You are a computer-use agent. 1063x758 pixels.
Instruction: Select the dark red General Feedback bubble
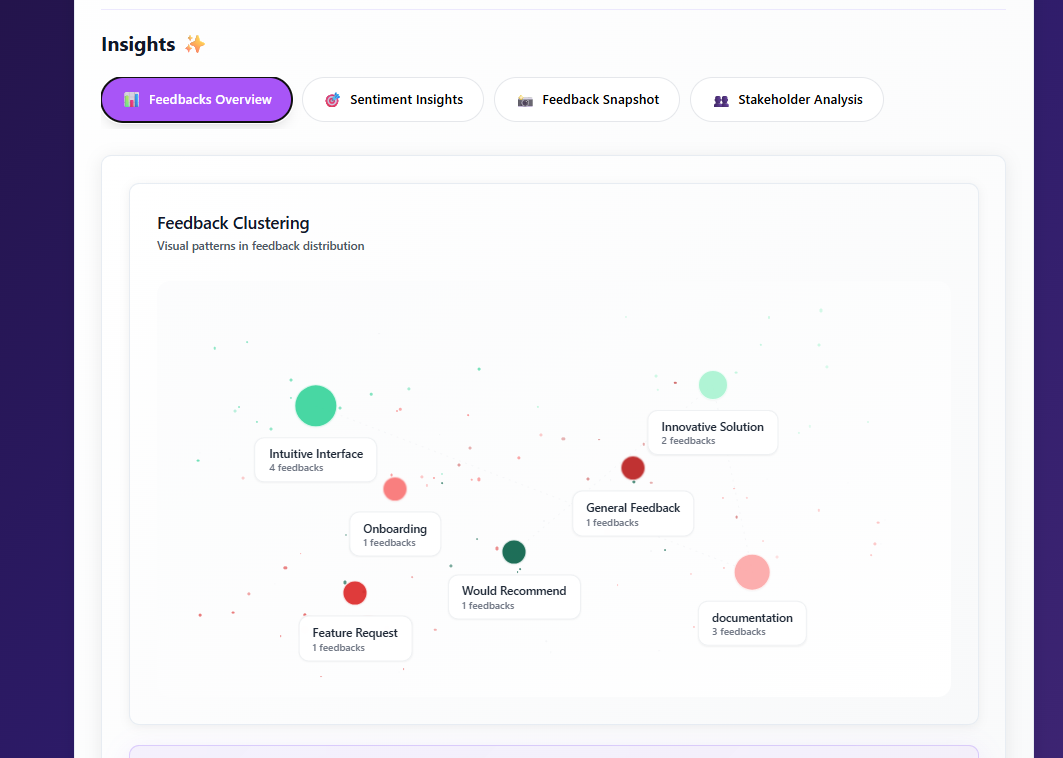pyautogui.click(x=633, y=468)
